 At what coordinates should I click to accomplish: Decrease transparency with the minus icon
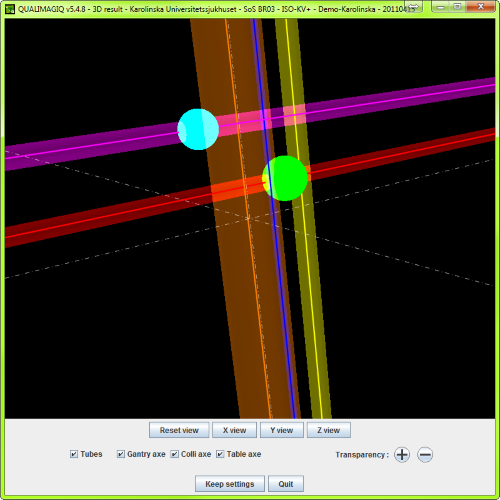(425, 455)
